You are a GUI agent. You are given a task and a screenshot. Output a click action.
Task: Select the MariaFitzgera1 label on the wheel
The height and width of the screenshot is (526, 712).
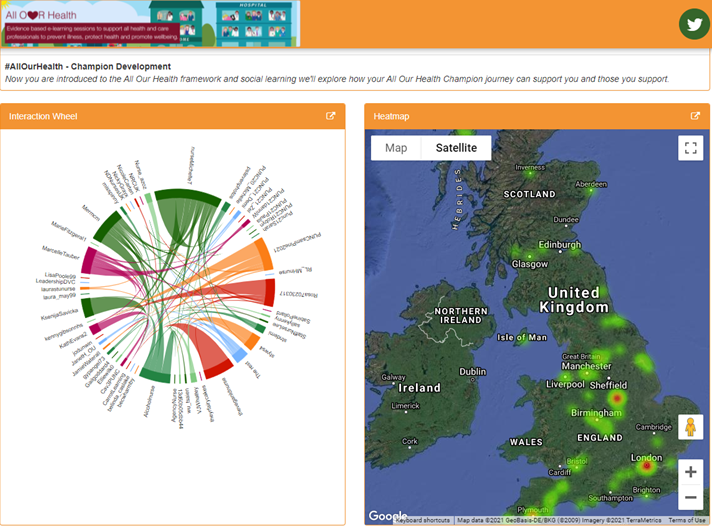[69, 231]
